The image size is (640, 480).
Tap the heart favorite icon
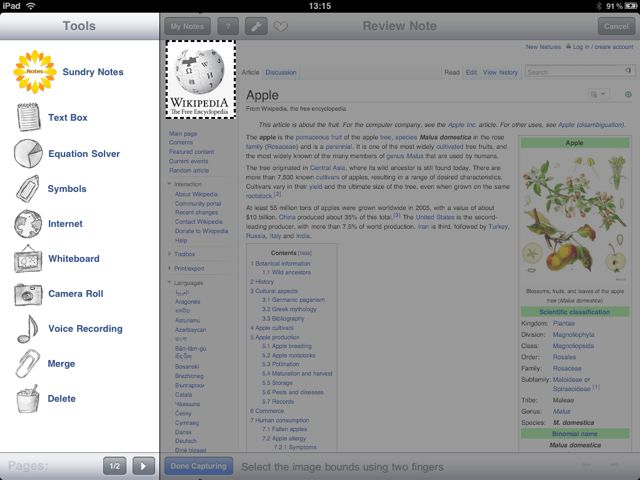click(281, 27)
